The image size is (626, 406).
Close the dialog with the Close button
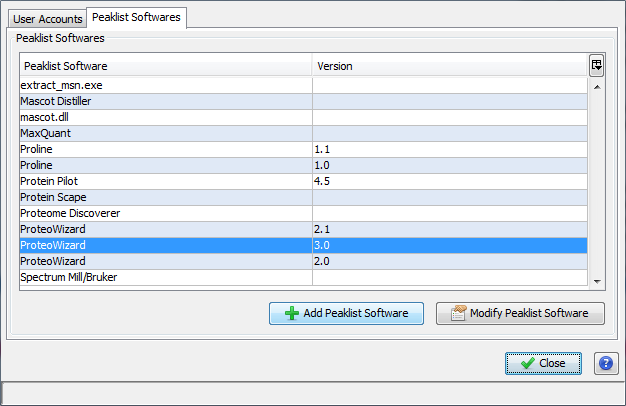pyautogui.click(x=543, y=363)
